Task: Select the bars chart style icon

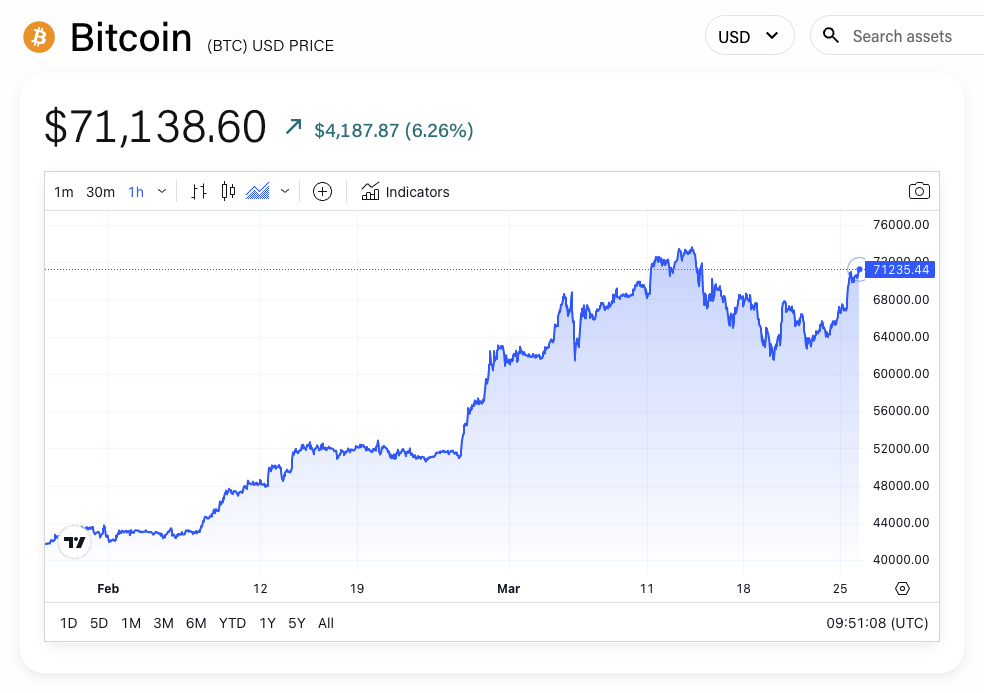Action: coord(197,191)
